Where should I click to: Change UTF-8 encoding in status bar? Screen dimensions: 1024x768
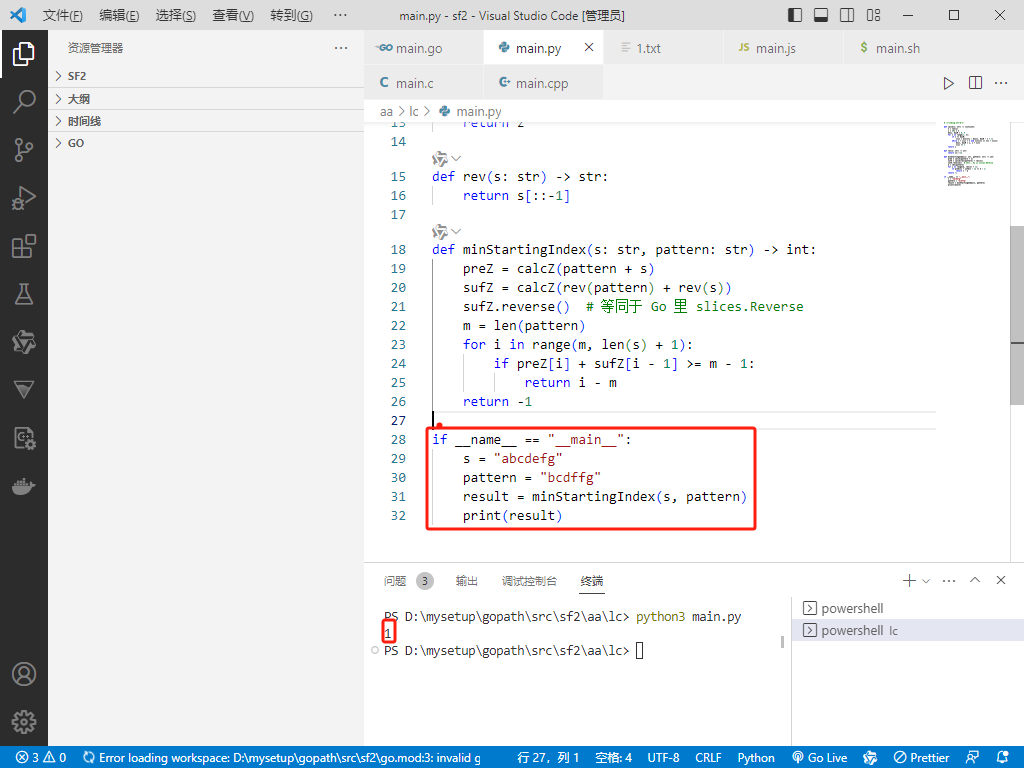(663, 758)
